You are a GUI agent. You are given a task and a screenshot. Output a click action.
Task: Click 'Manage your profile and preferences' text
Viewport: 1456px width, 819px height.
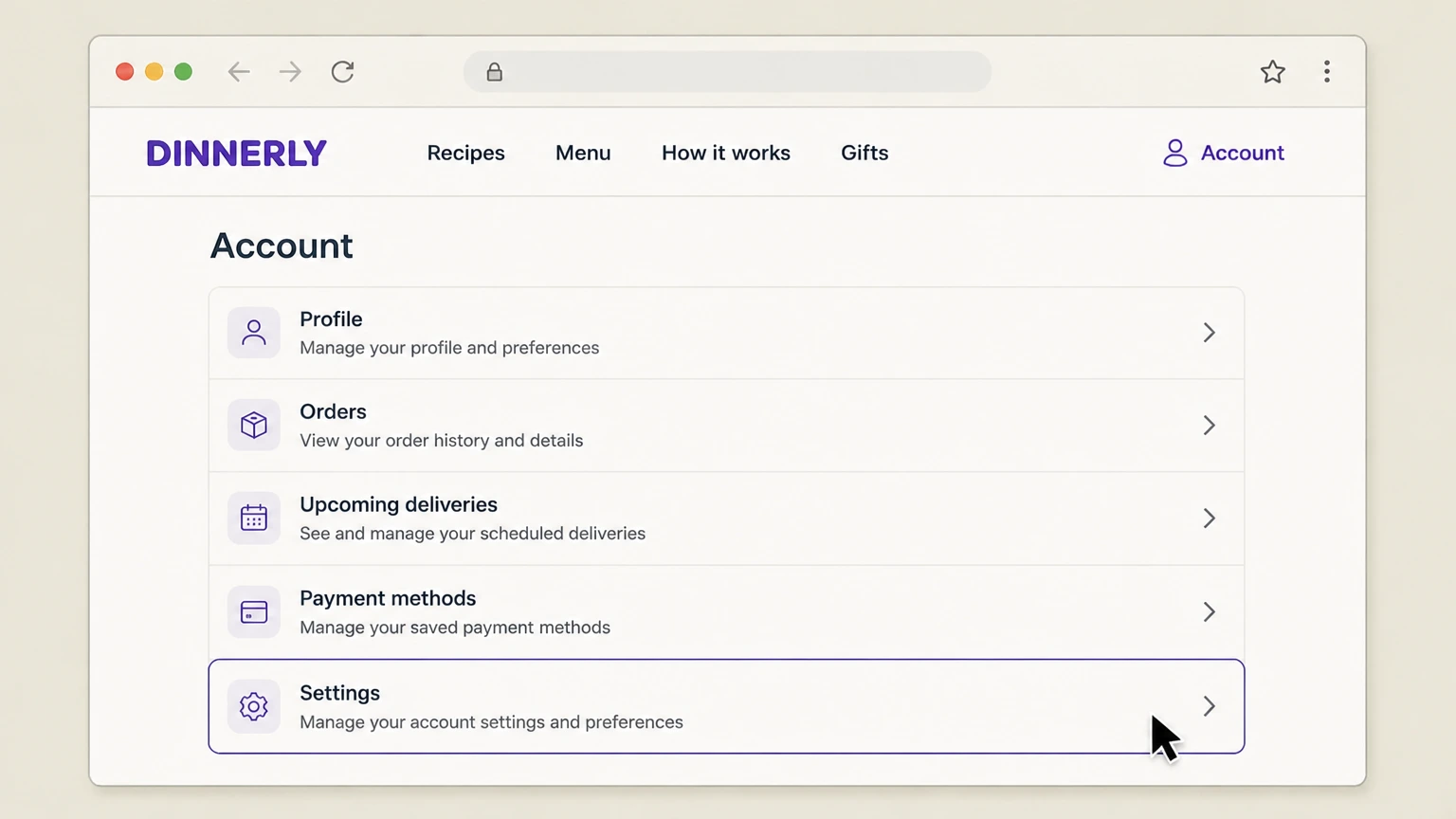pyautogui.click(x=449, y=348)
